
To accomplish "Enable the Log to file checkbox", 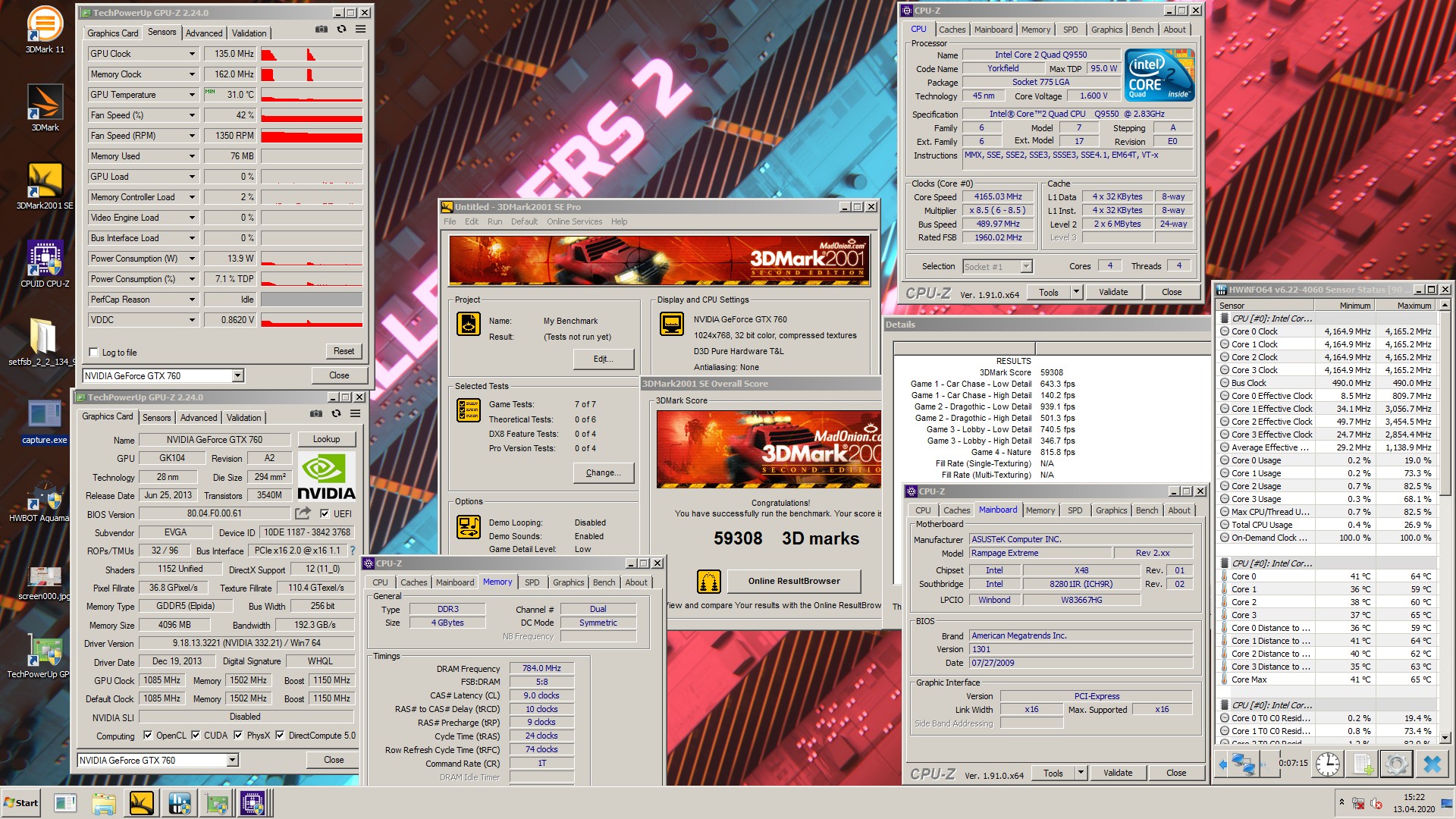I will pos(94,352).
